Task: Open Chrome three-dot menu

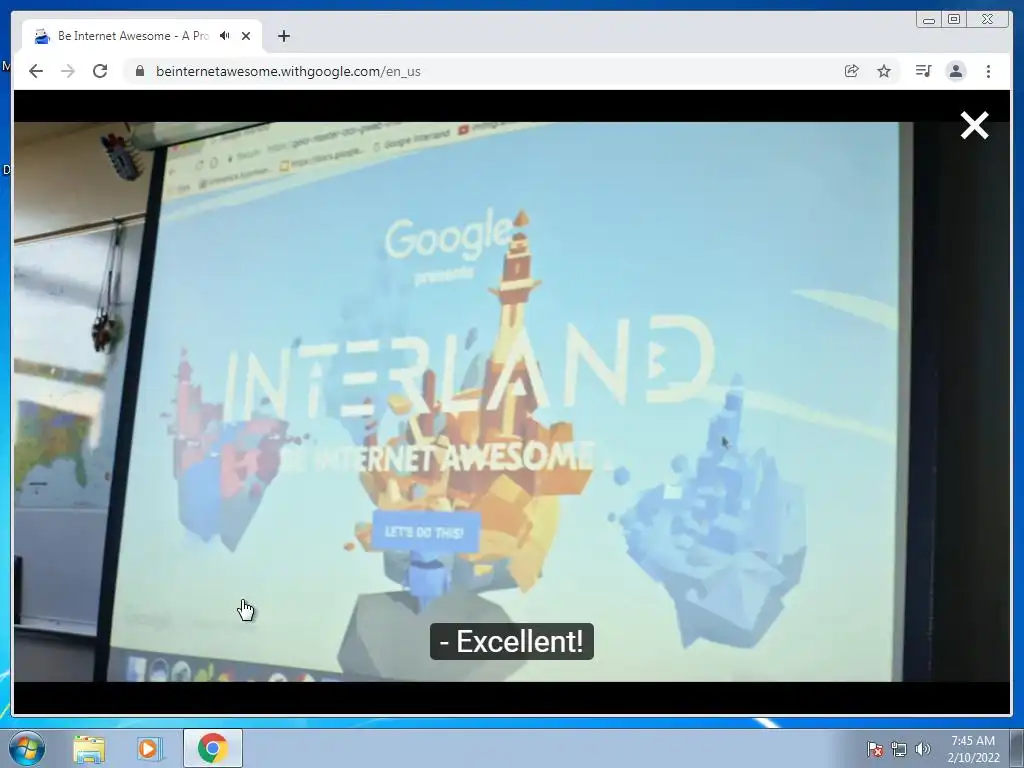Action: click(x=988, y=71)
